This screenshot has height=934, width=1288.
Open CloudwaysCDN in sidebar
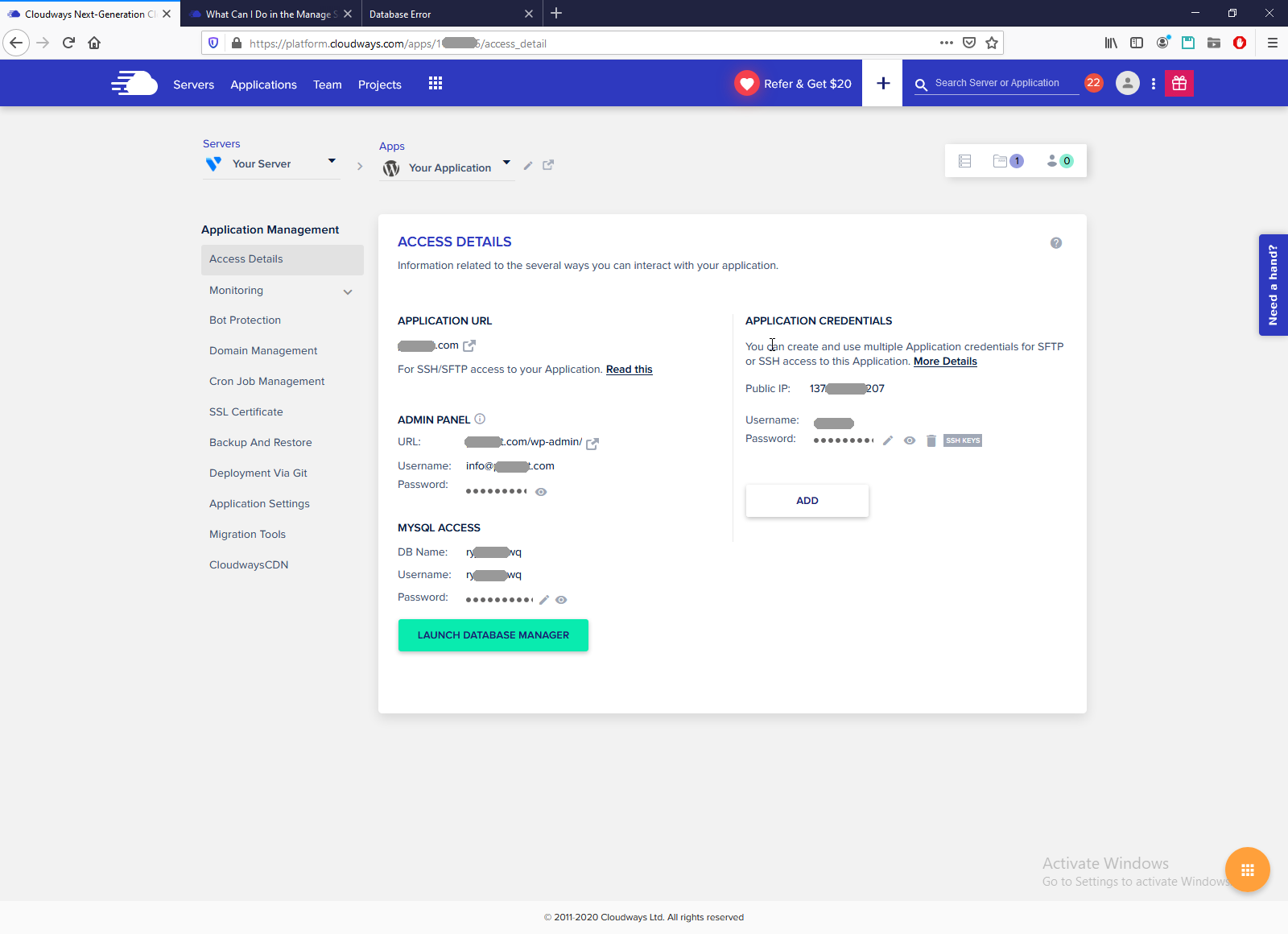point(249,565)
